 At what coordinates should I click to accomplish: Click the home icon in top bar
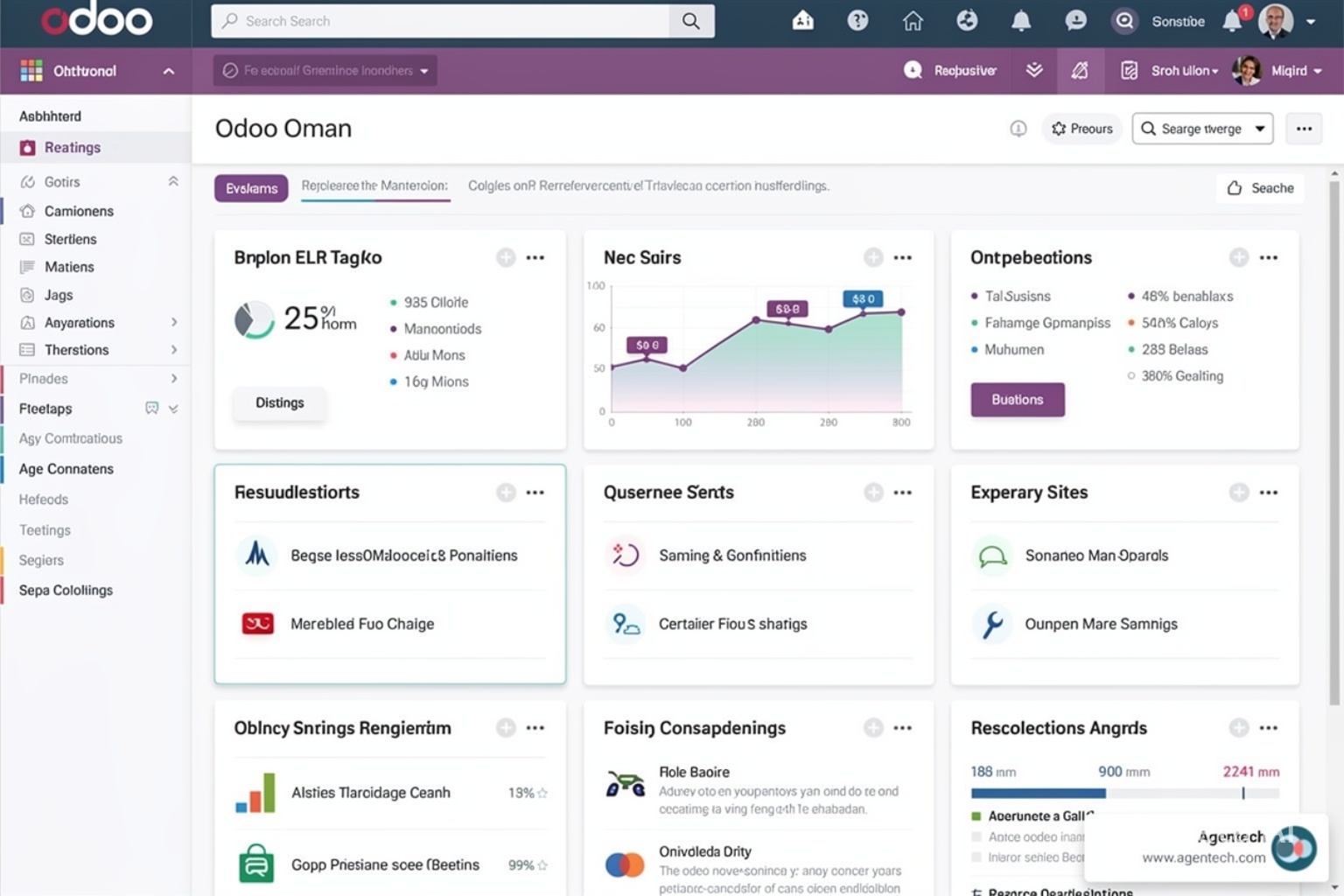point(913,21)
